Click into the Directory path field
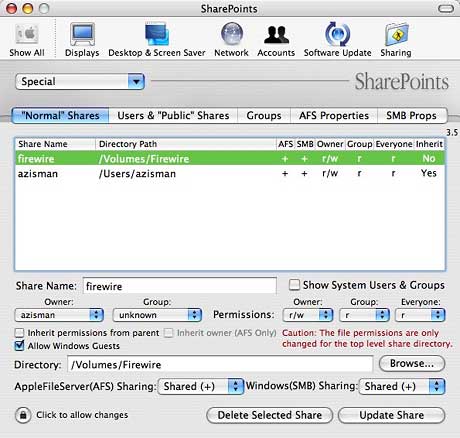Screen dimensions: 460x438 pos(220,364)
